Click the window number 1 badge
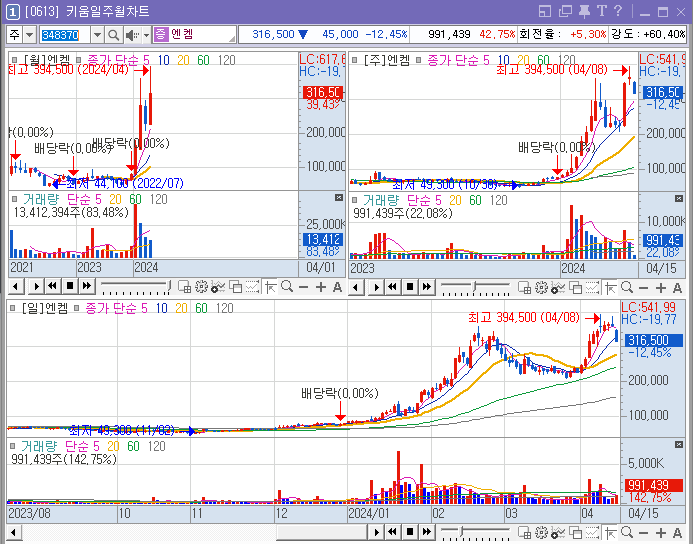Image resolution: width=693 pixels, height=544 pixels. click(12, 12)
